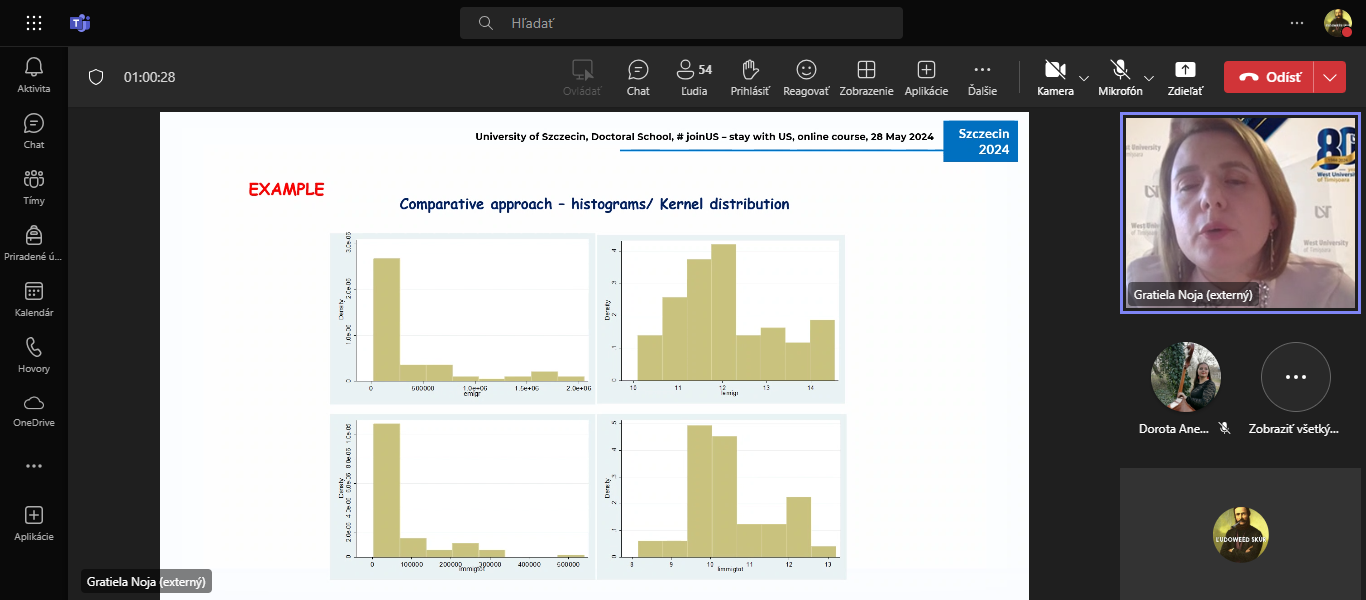Unmute the Mikrofón
This screenshot has width=1366, height=600.
click(x=1120, y=77)
